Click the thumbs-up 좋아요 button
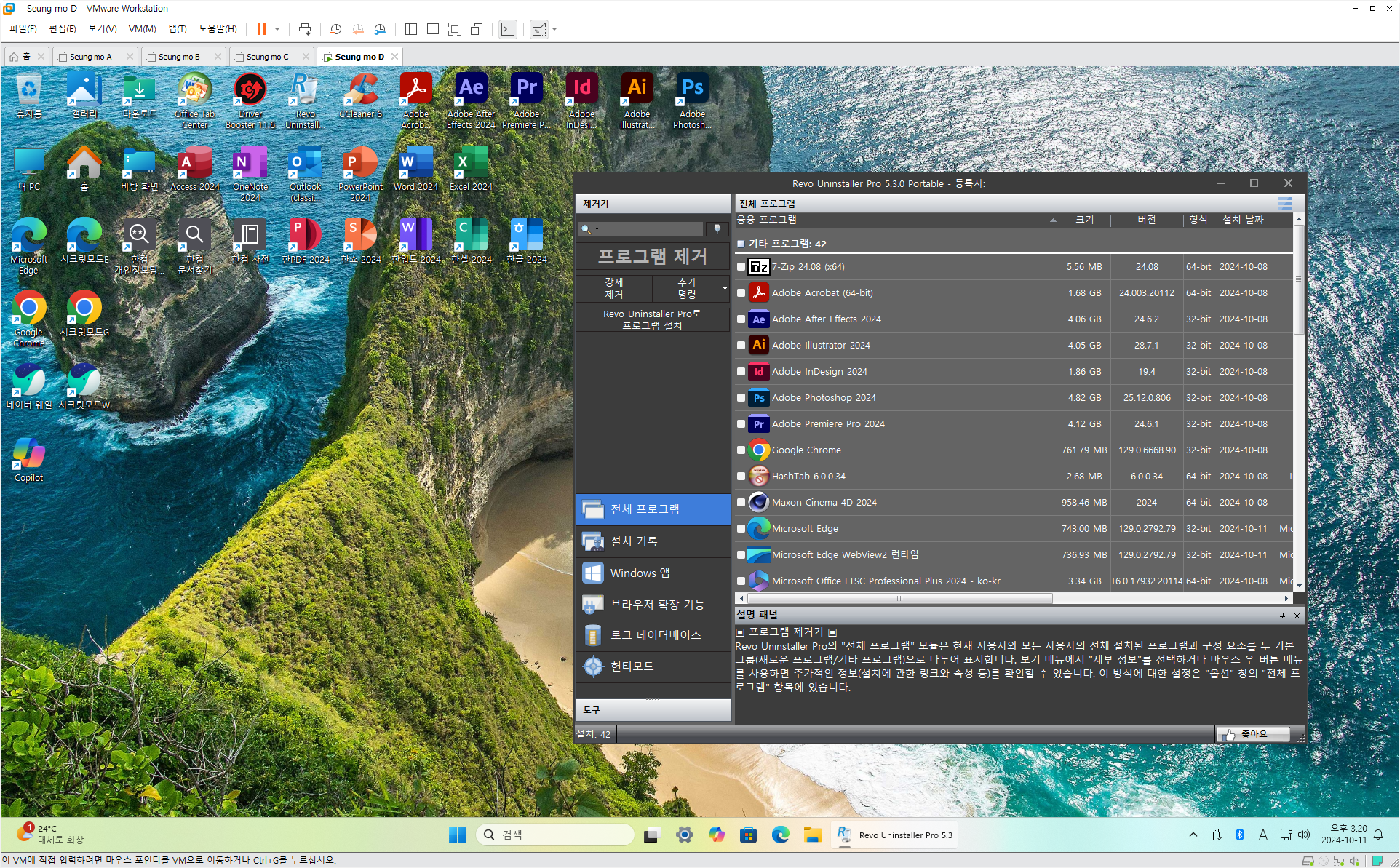This screenshot has height=868, width=1400. (x=1253, y=734)
